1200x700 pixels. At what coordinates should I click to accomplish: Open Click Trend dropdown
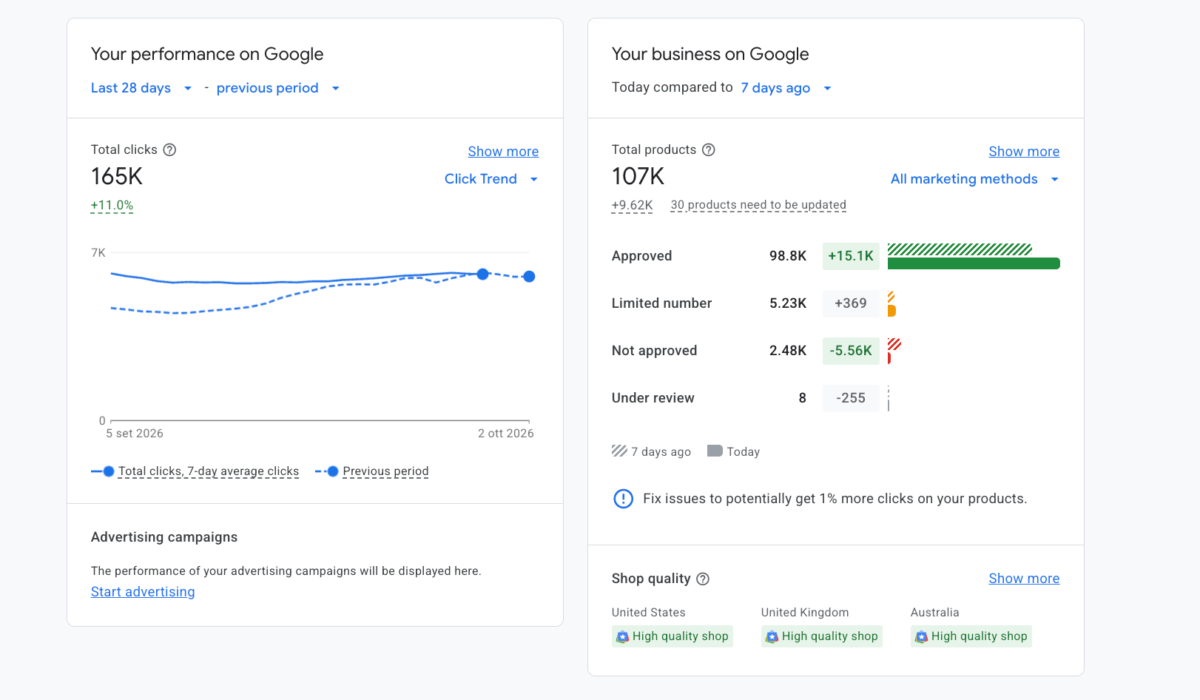492,179
